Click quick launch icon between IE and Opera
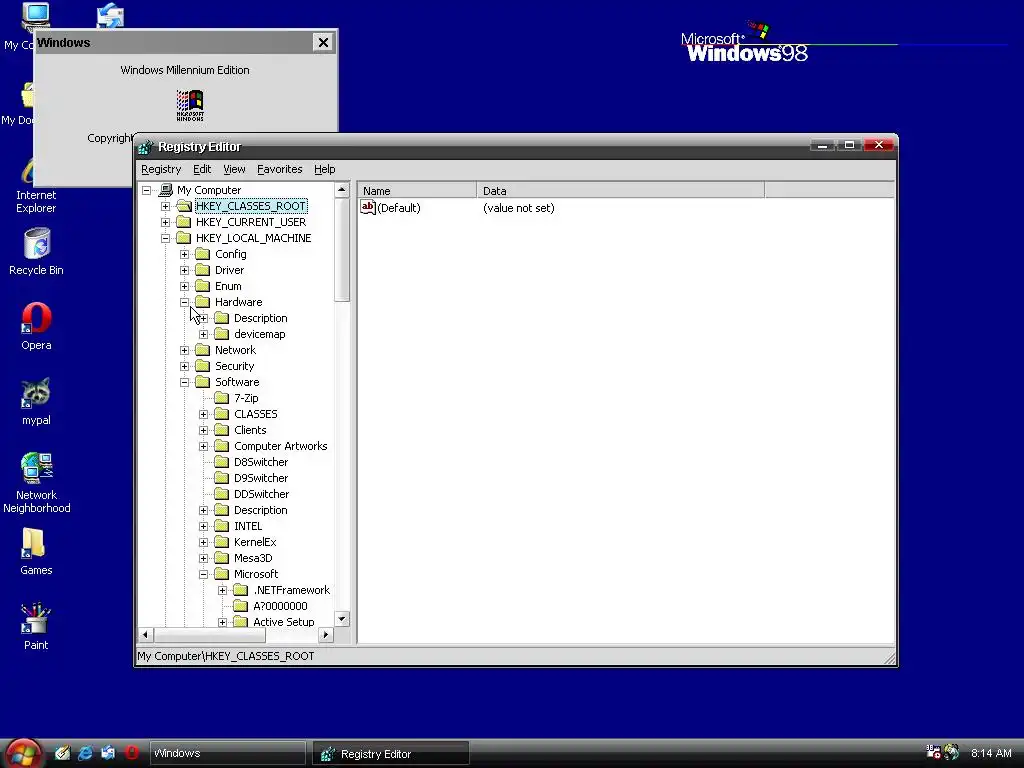This screenshot has width=1024, height=768. pyautogui.click(x=108, y=753)
